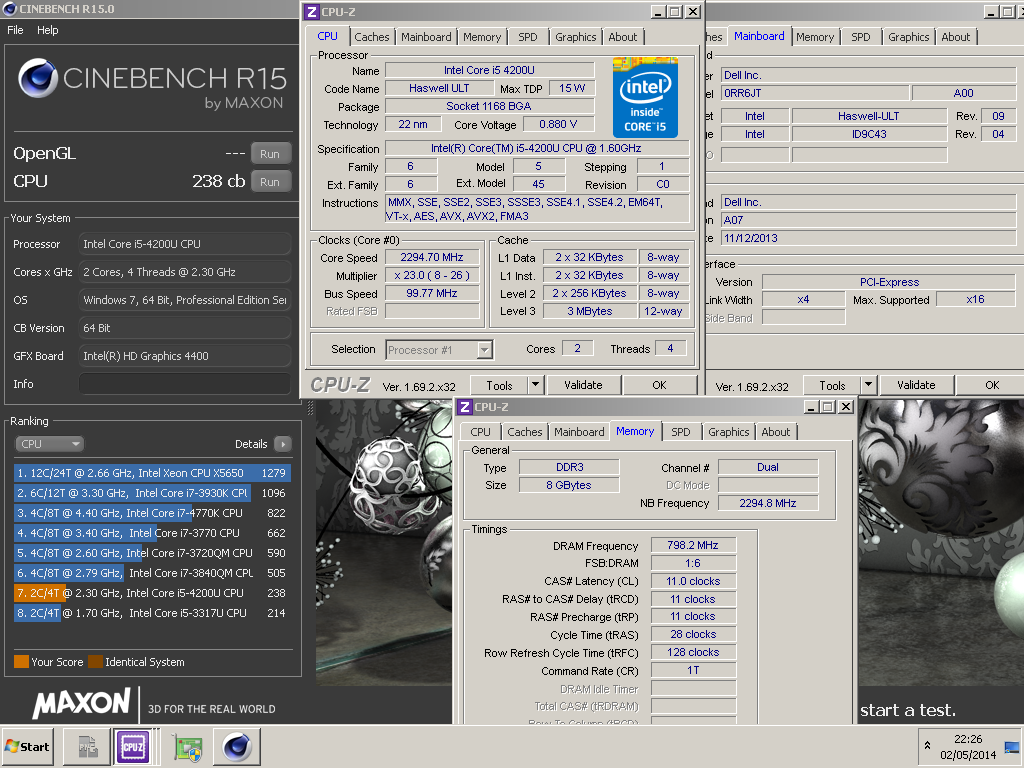Click the Intel Core i5 logo badge
The image size is (1024, 768).
click(645, 97)
